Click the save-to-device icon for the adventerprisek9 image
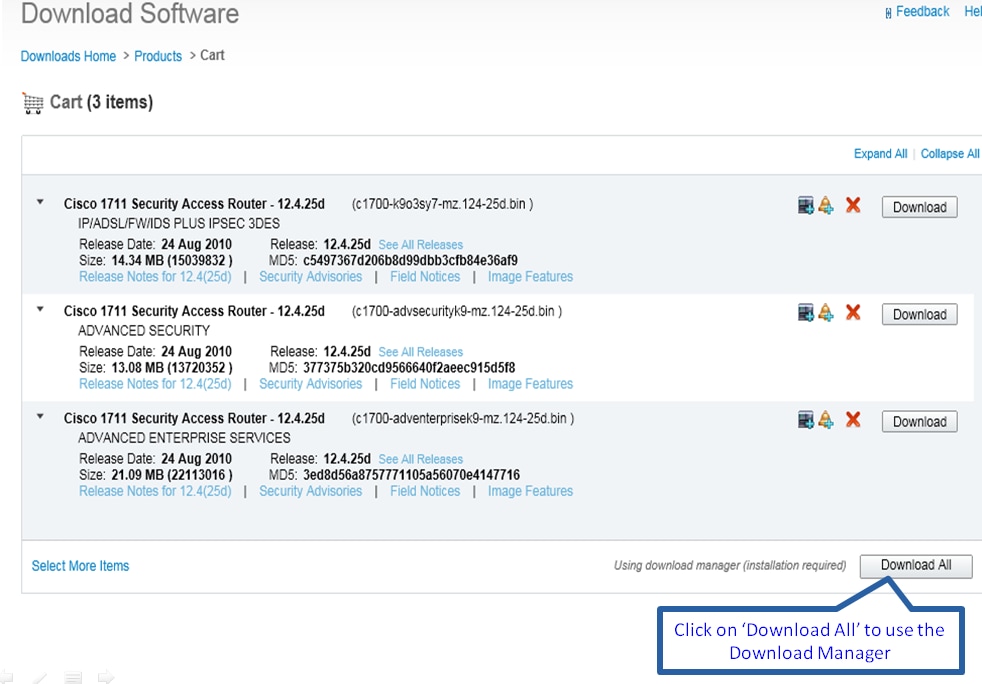This screenshot has height=684, width=982. point(805,419)
